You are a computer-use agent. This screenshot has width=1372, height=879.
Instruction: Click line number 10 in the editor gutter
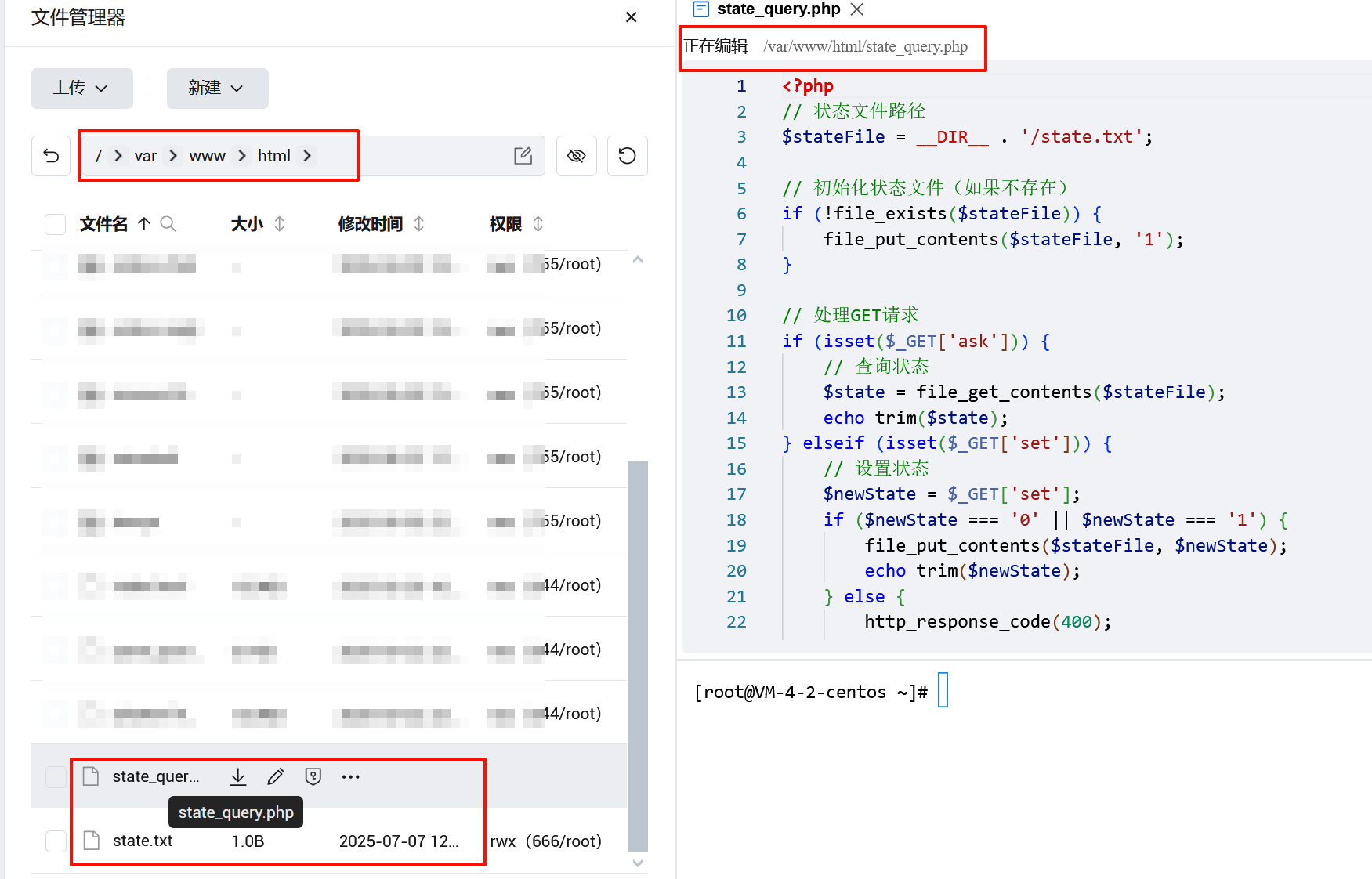click(737, 316)
